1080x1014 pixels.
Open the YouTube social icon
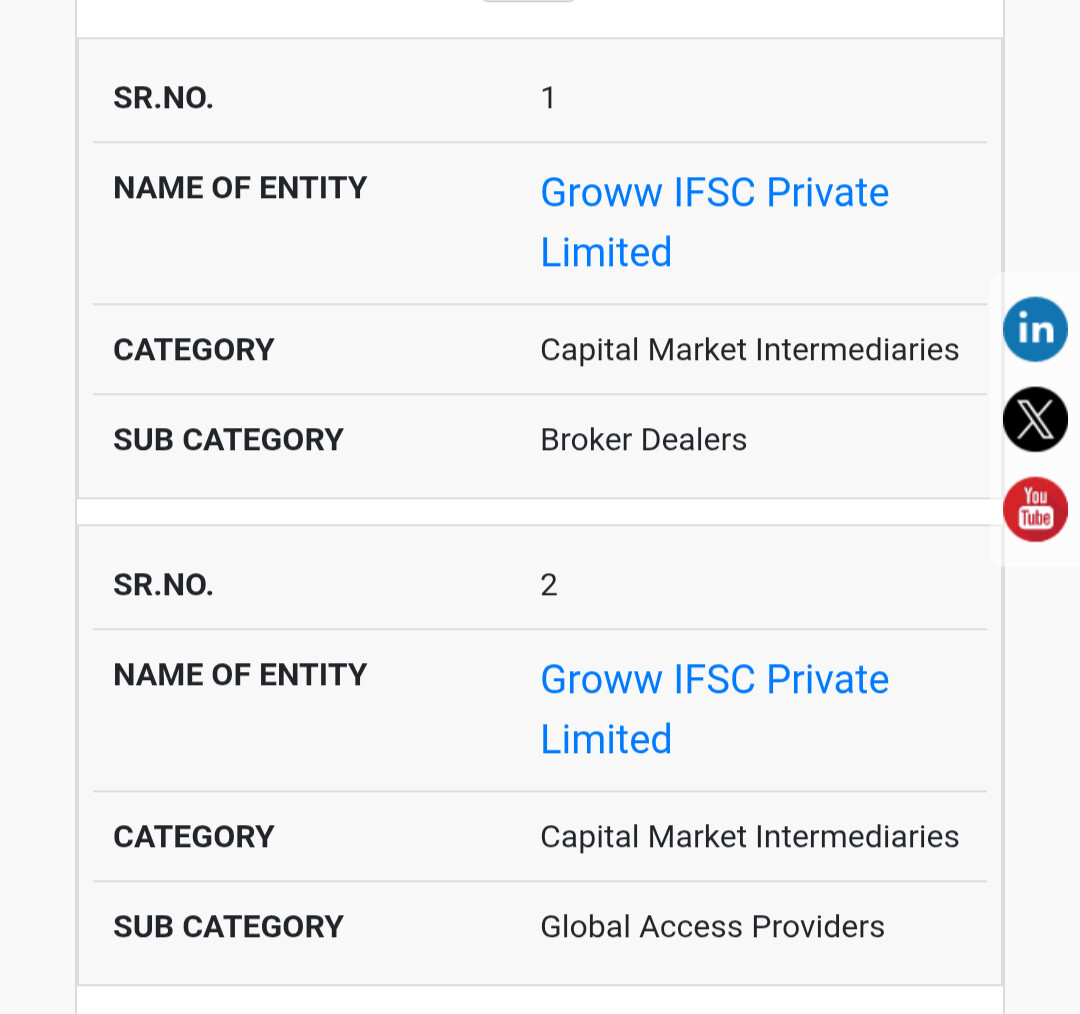[x=1035, y=509]
